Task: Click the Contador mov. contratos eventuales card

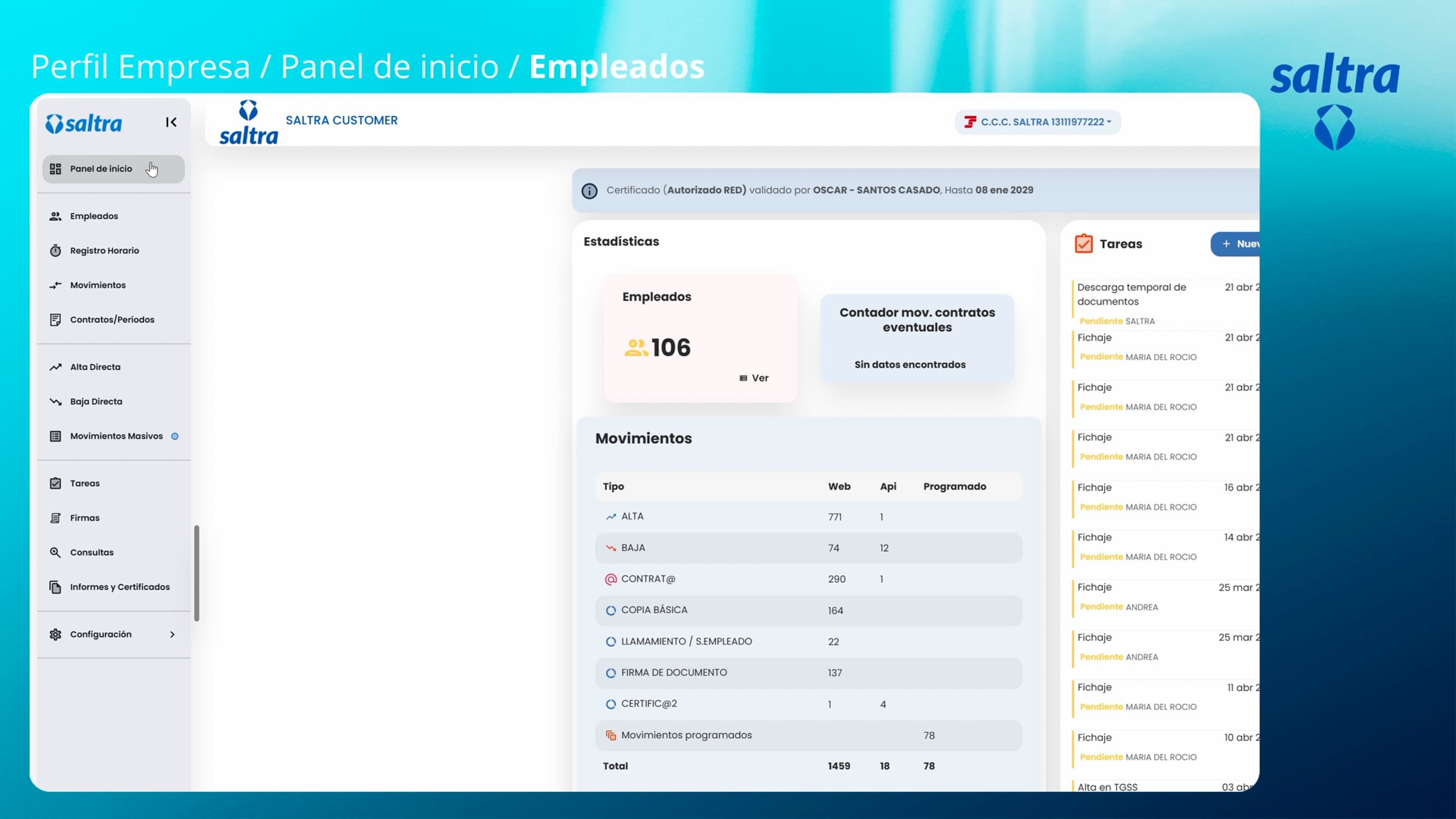Action: tap(917, 339)
